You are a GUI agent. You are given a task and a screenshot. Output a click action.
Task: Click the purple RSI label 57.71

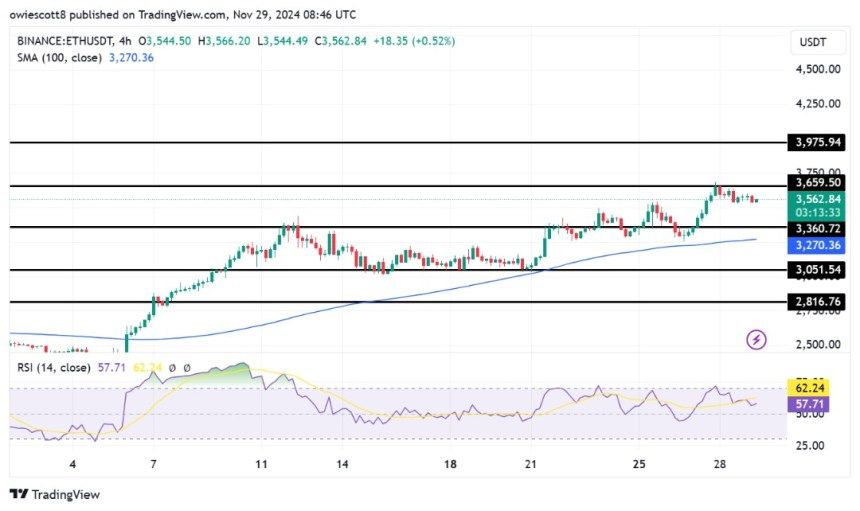(809, 404)
